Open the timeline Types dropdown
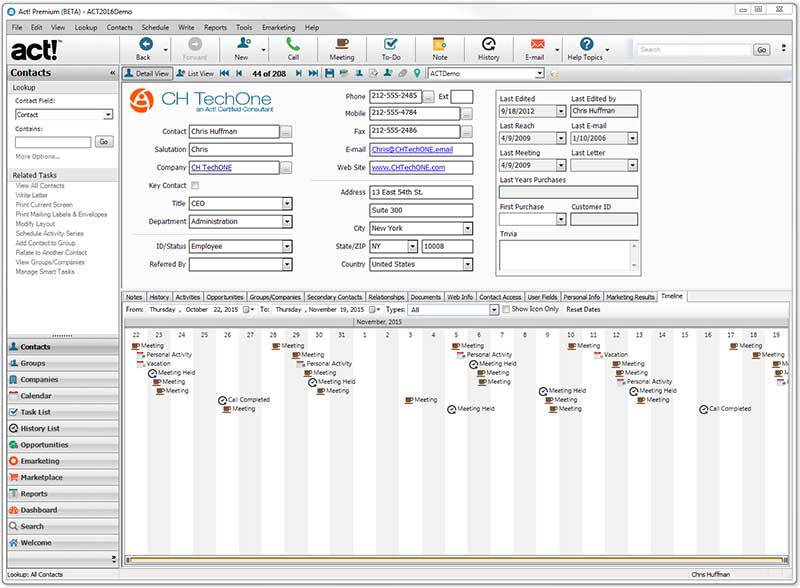This screenshot has height=588, width=800. pos(493,310)
